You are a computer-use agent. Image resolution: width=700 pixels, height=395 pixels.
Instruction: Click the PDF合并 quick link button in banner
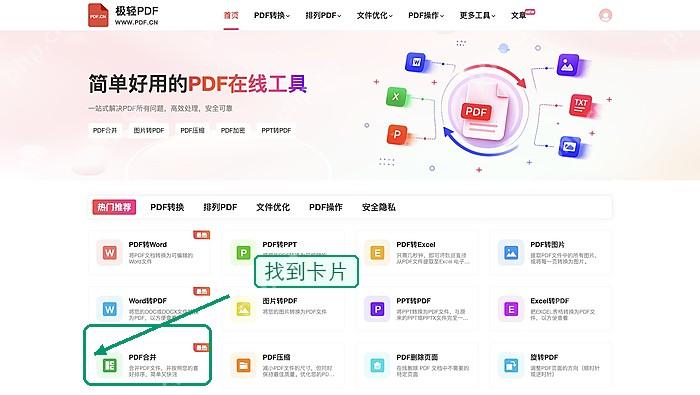(105, 130)
